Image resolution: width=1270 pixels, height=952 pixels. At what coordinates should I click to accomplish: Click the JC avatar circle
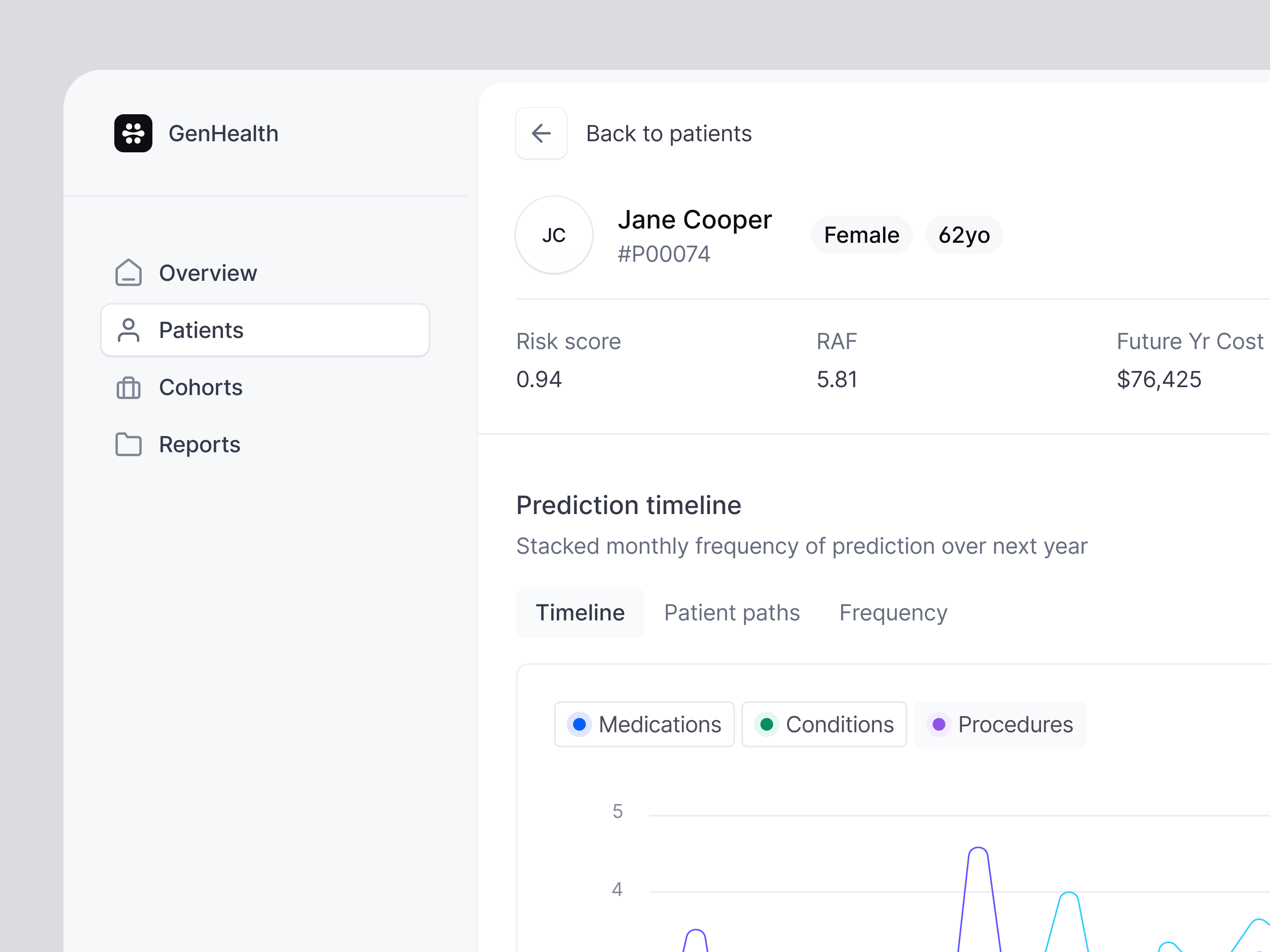(x=554, y=235)
